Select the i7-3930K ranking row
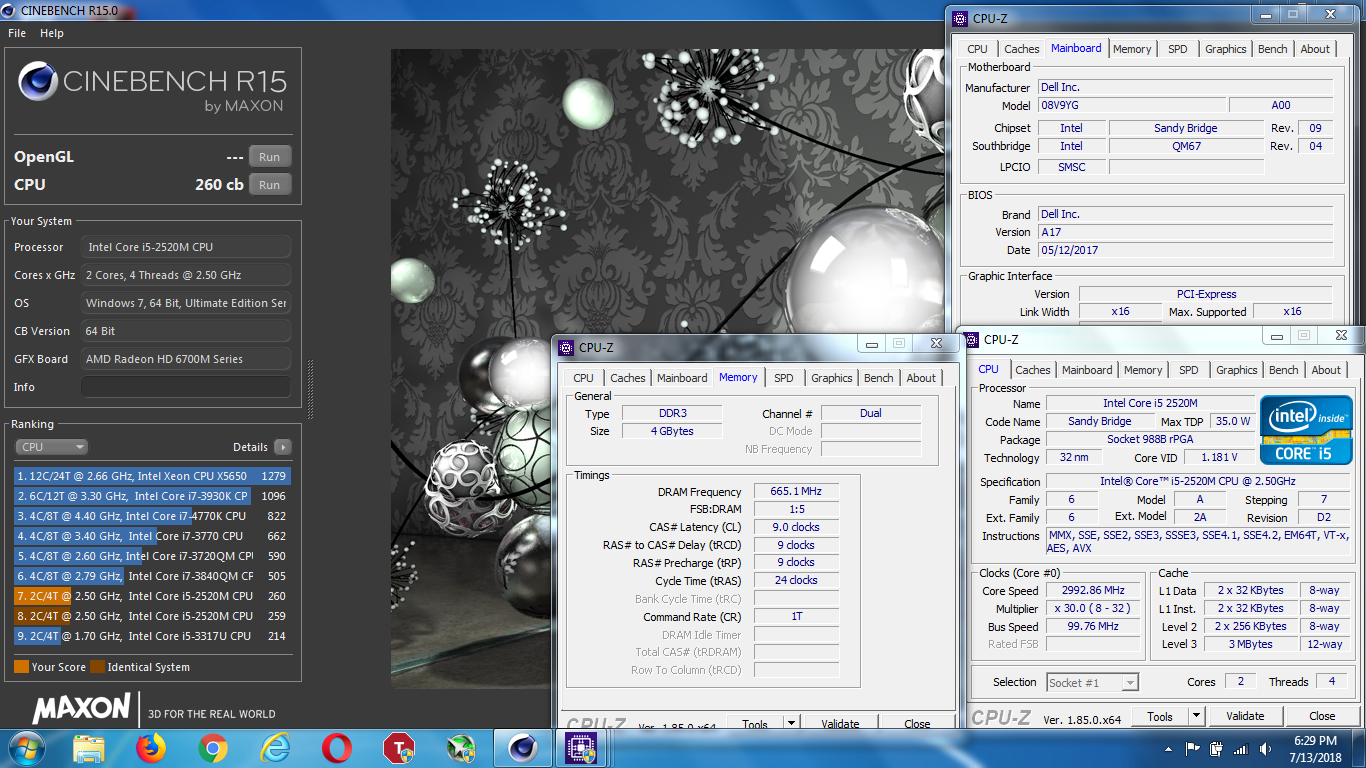 pyautogui.click(x=152, y=496)
